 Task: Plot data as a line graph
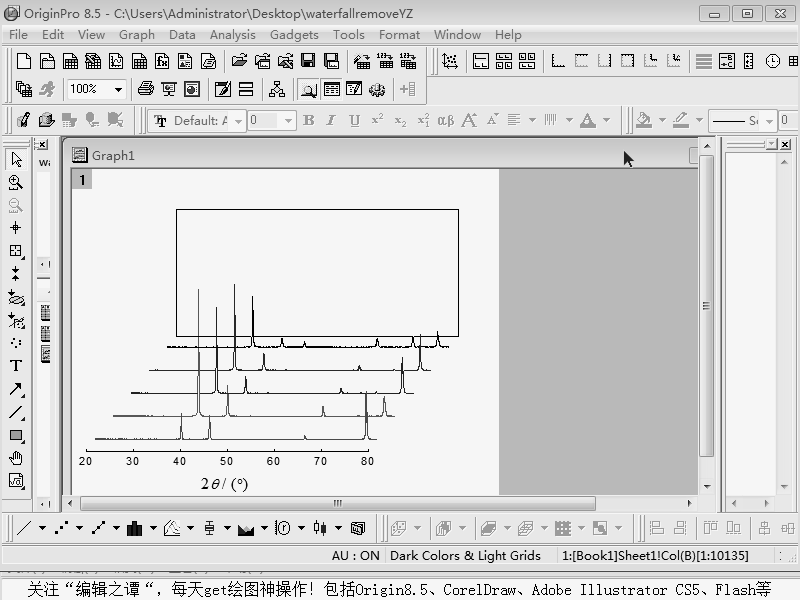24,528
